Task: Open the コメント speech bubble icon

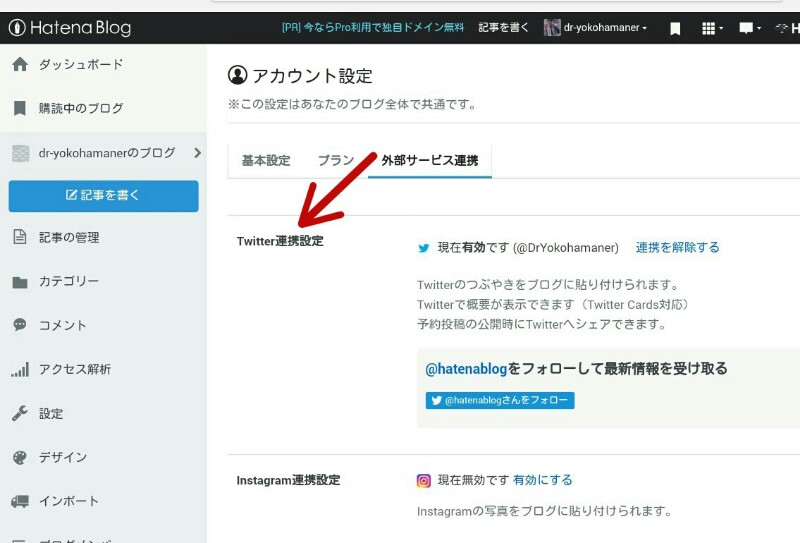Action: pyautogui.click(x=20, y=325)
